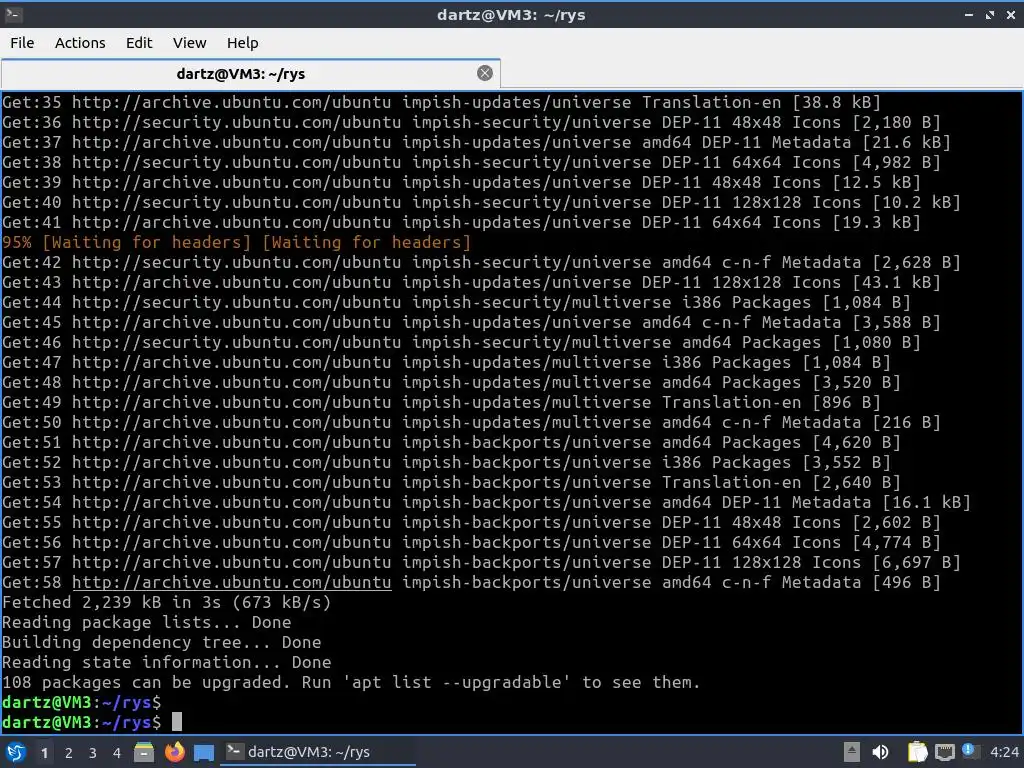Image resolution: width=1024 pixels, height=768 pixels.
Task: Click 'Fetched 2,239 kB in 3s' line
Action: pos(167,602)
